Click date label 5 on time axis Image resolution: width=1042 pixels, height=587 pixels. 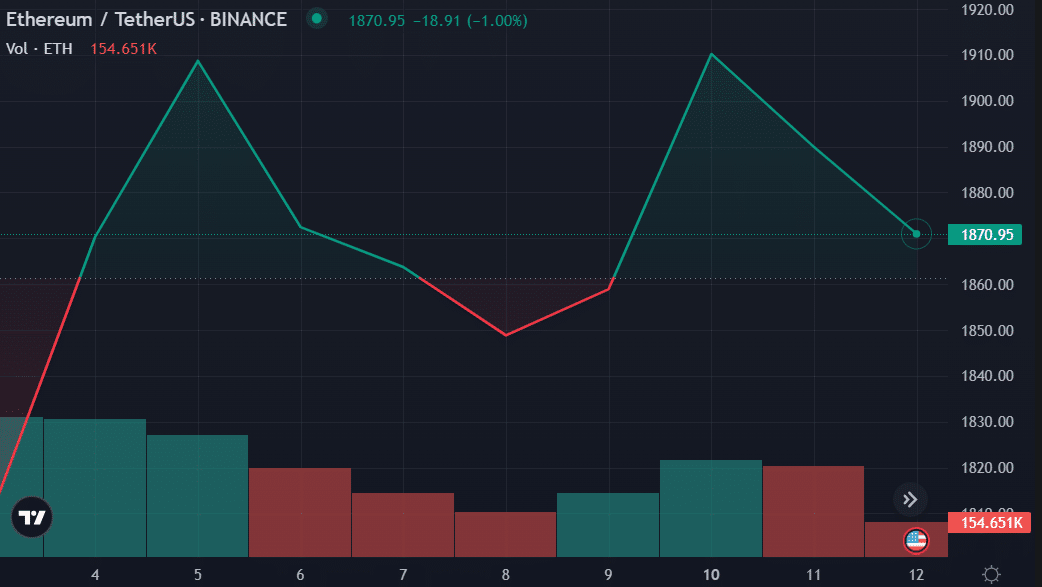(x=197, y=575)
